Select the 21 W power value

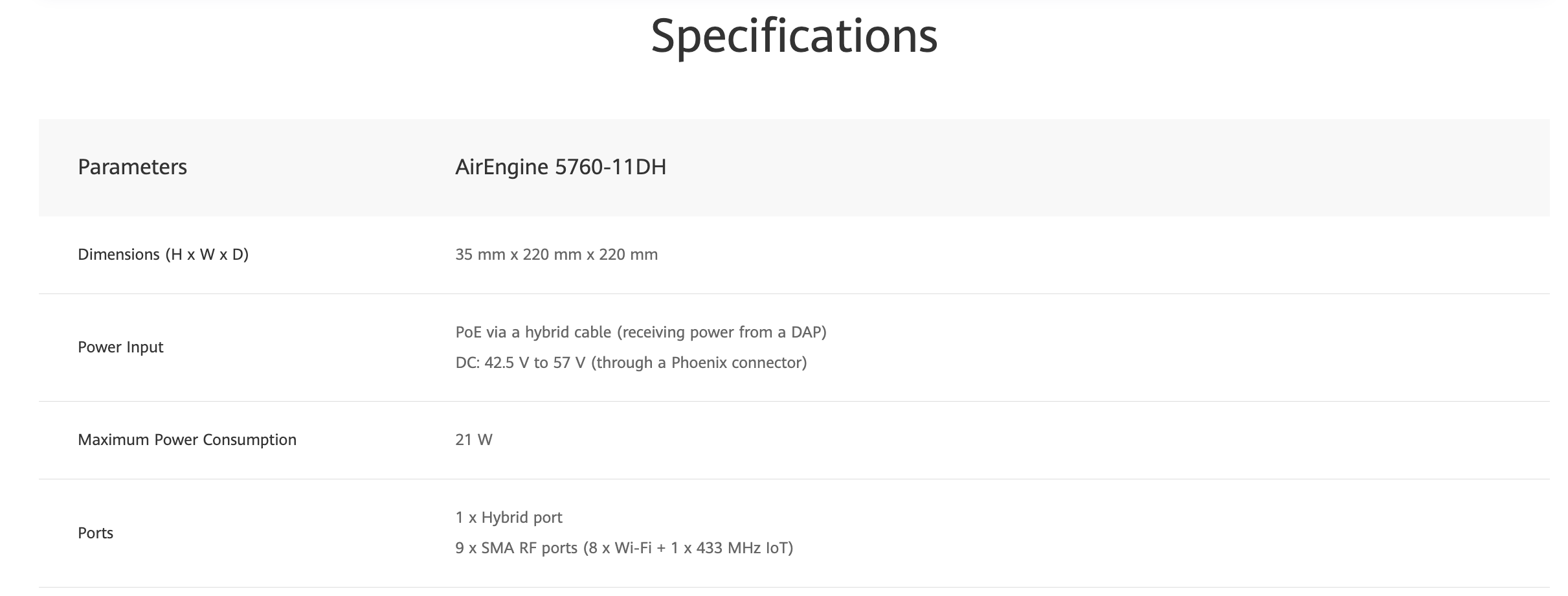point(474,440)
